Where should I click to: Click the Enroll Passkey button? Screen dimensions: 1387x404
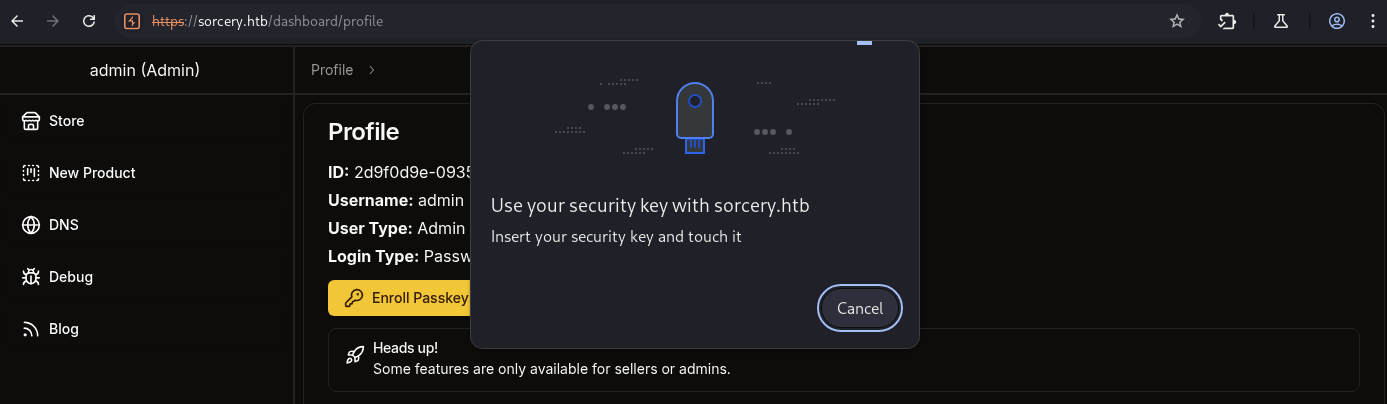click(x=399, y=298)
